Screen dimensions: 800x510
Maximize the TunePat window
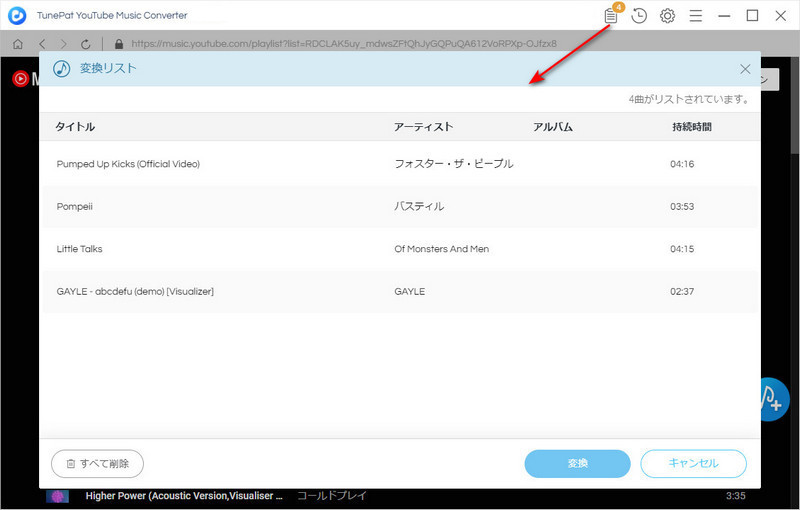point(752,16)
